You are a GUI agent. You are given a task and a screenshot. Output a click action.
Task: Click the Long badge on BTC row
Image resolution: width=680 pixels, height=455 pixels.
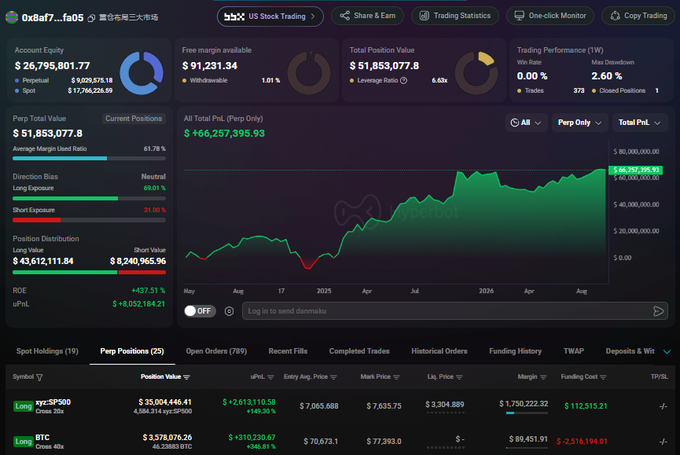(x=23, y=442)
